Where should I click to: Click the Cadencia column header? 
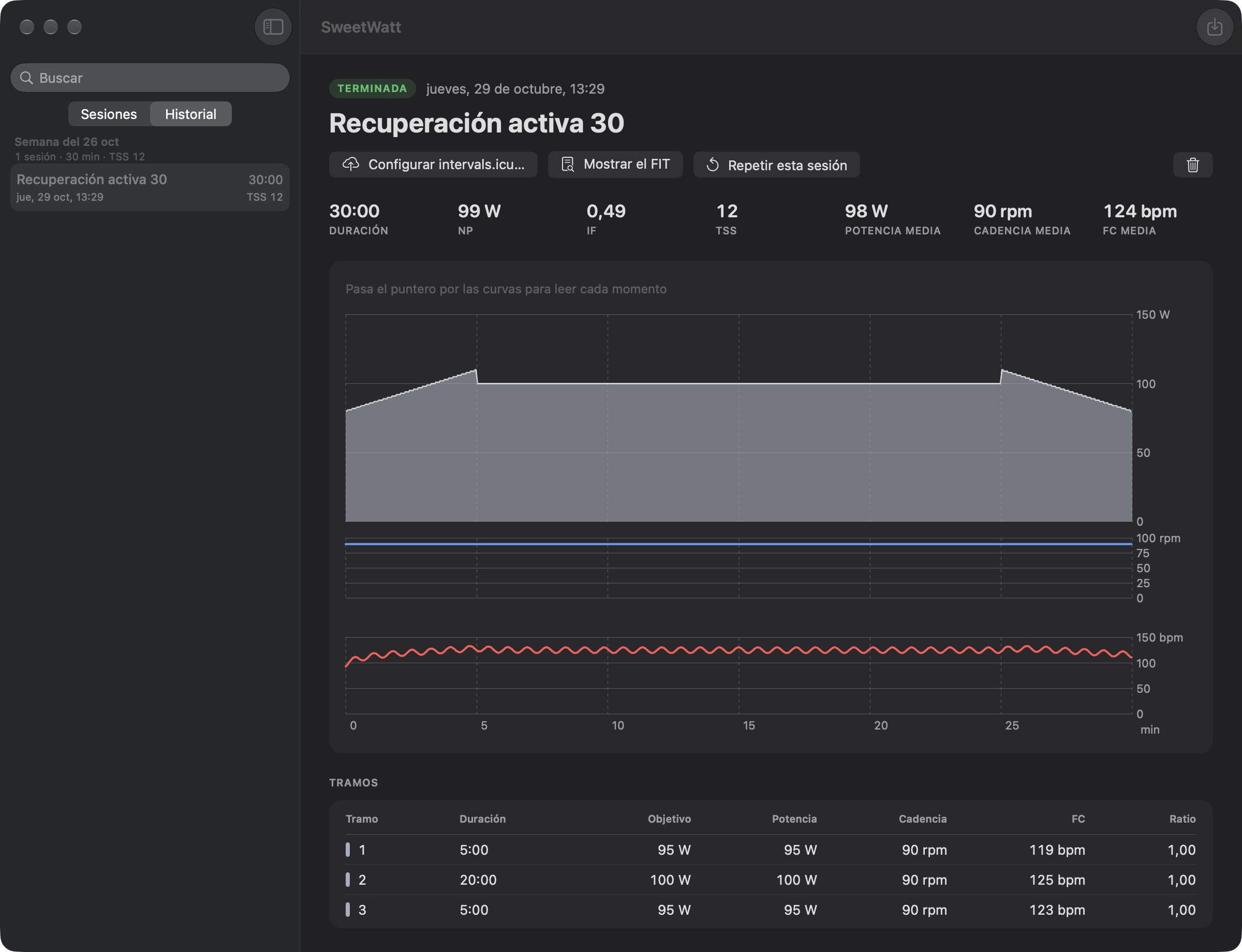coord(922,819)
